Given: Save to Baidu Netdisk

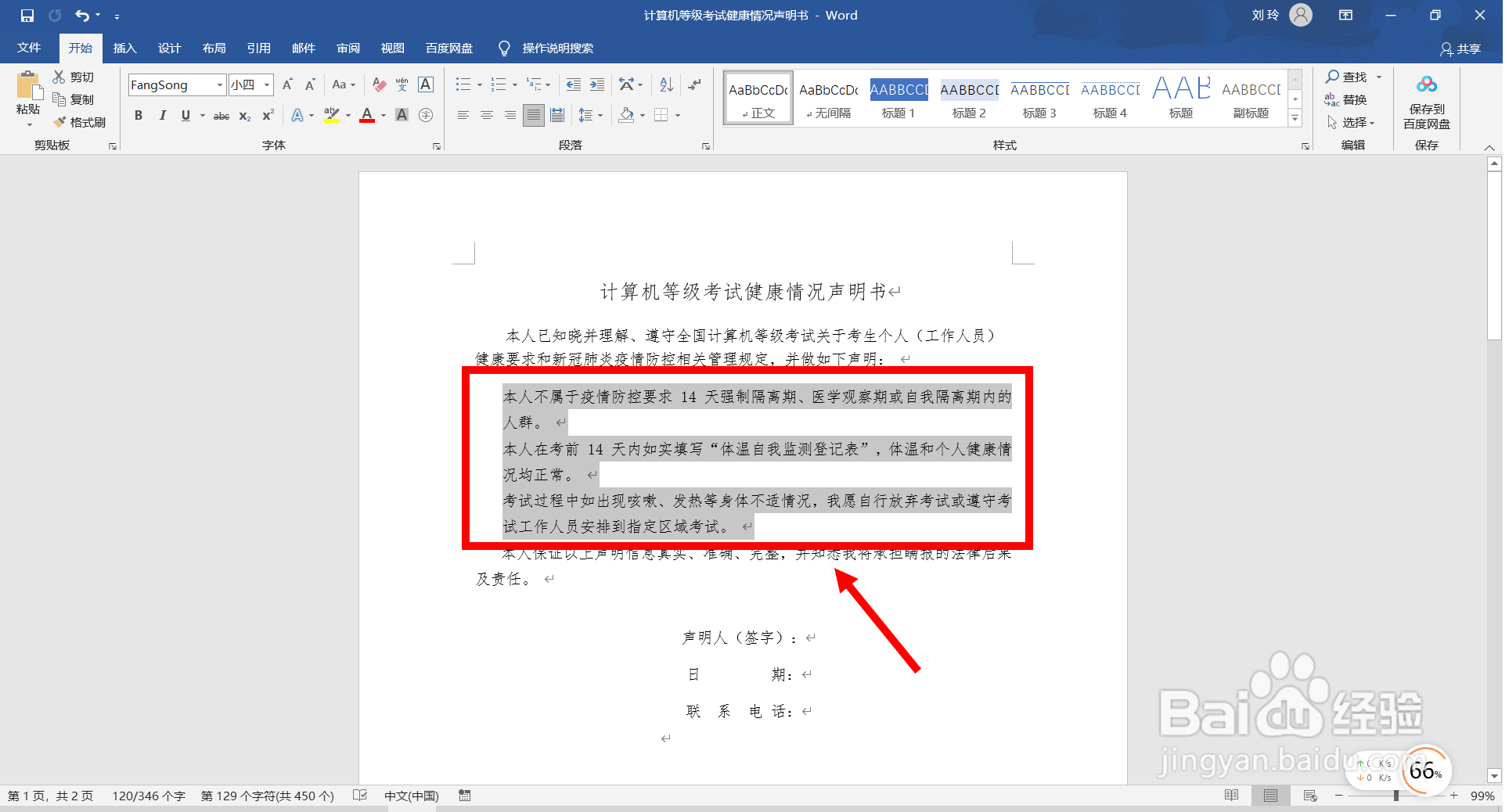Looking at the screenshot, I should point(1426,102).
